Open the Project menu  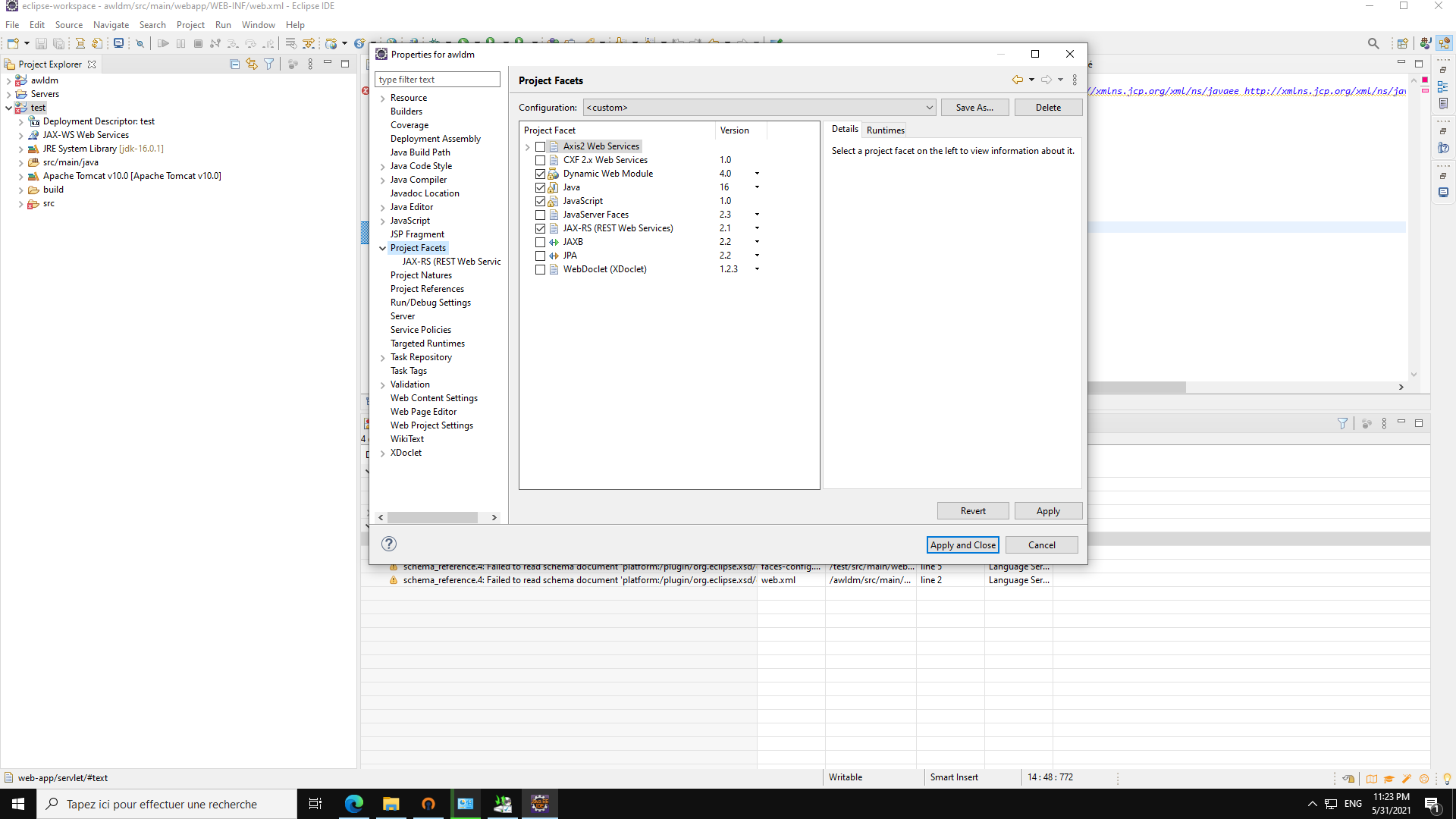(190, 25)
